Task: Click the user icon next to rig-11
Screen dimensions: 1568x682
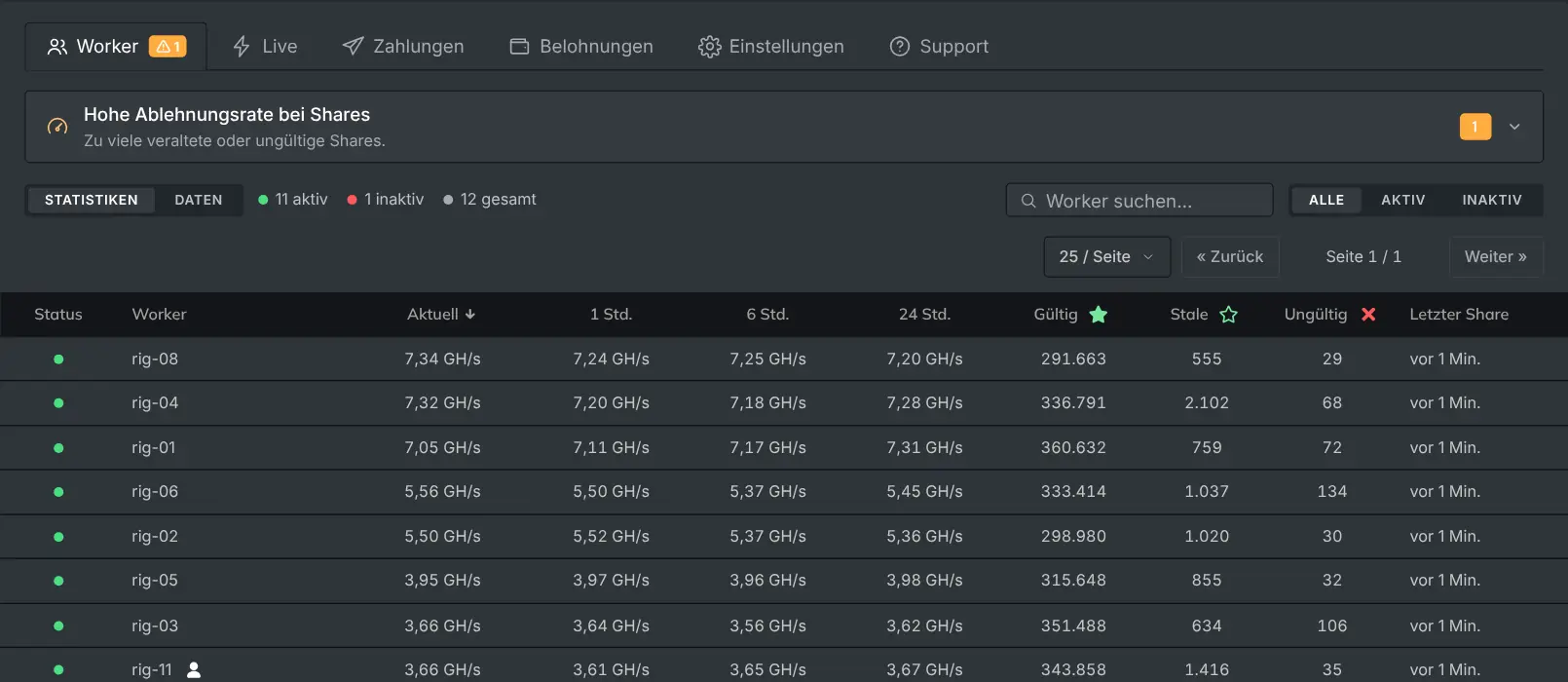Action: click(194, 670)
